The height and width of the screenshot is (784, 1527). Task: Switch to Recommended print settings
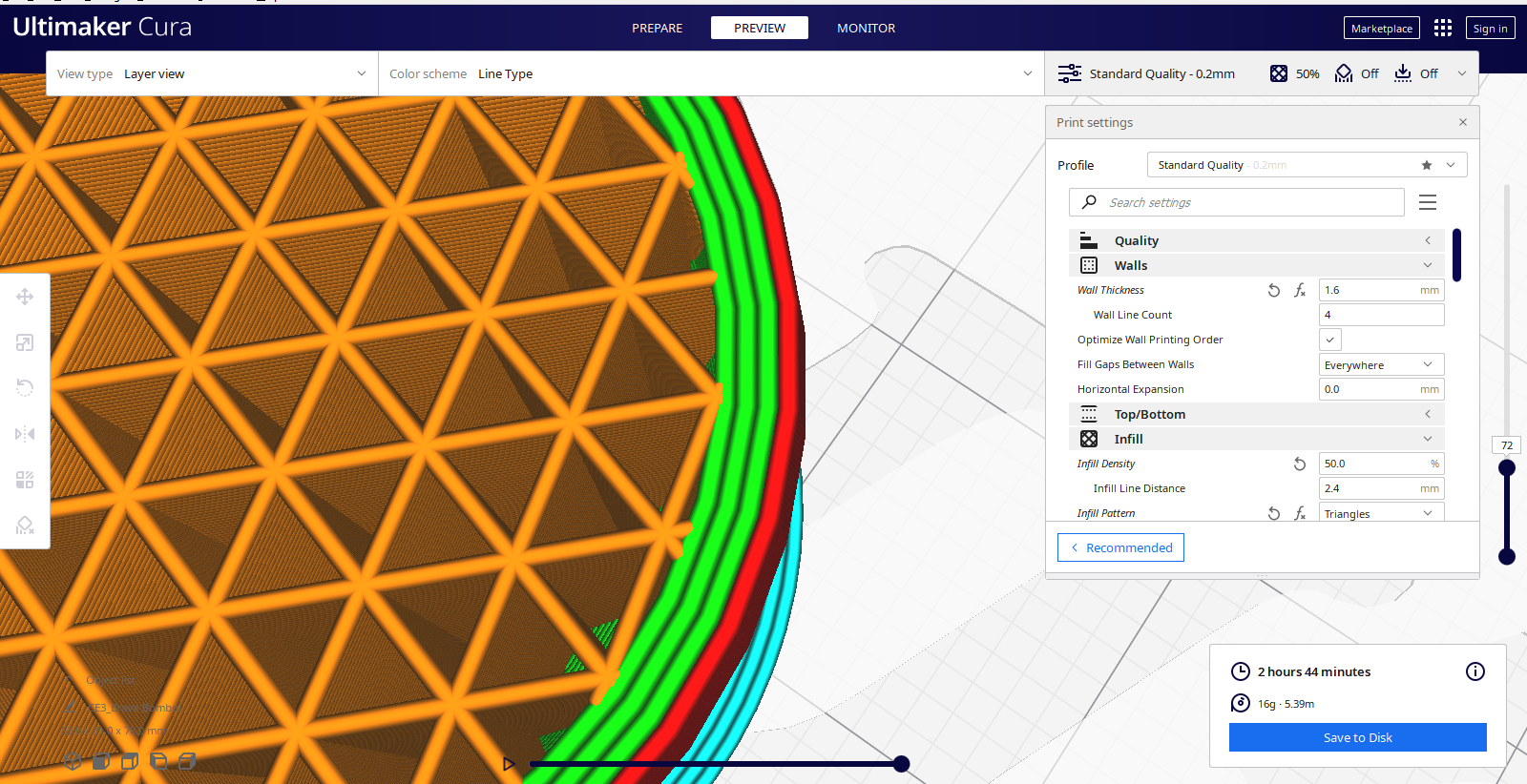pos(1120,547)
